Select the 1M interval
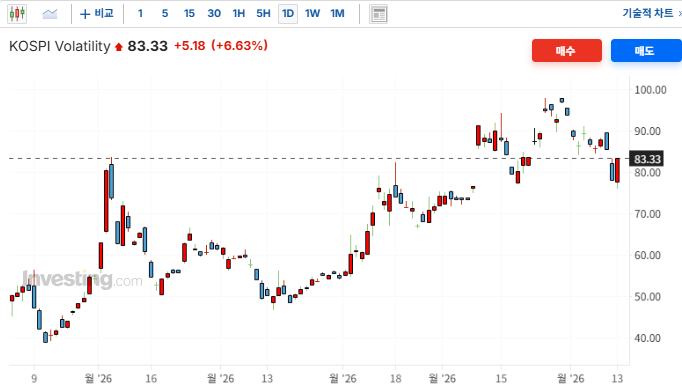 pyautogui.click(x=337, y=13)
